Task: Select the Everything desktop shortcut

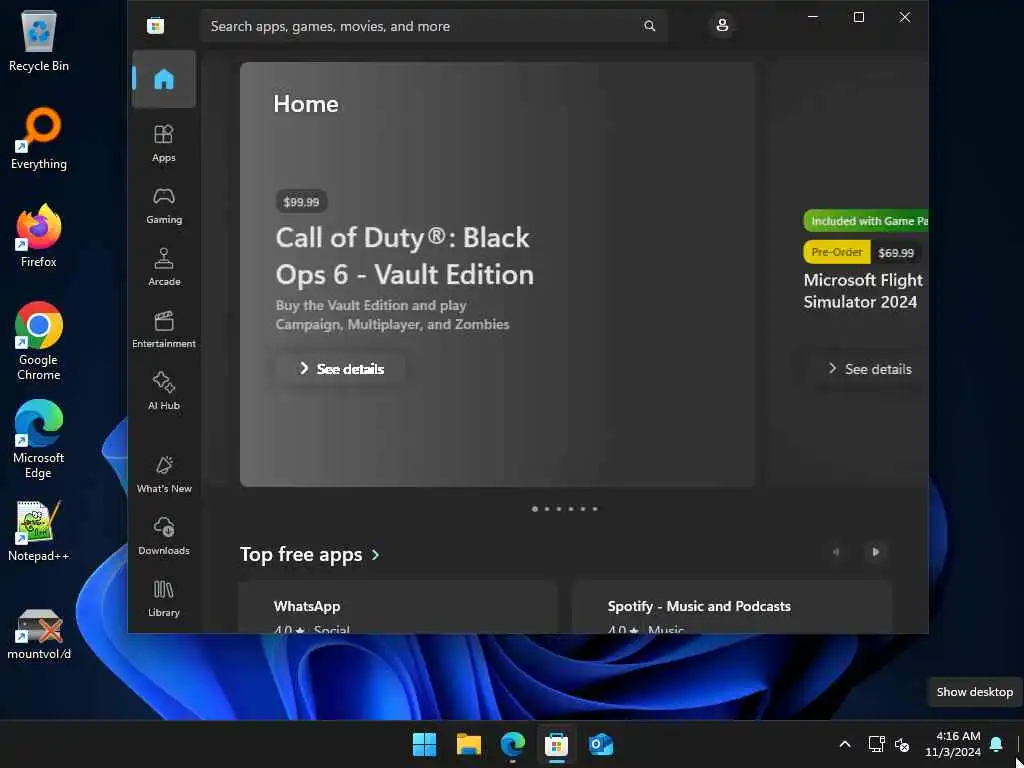Action: (x=39, y=139)
